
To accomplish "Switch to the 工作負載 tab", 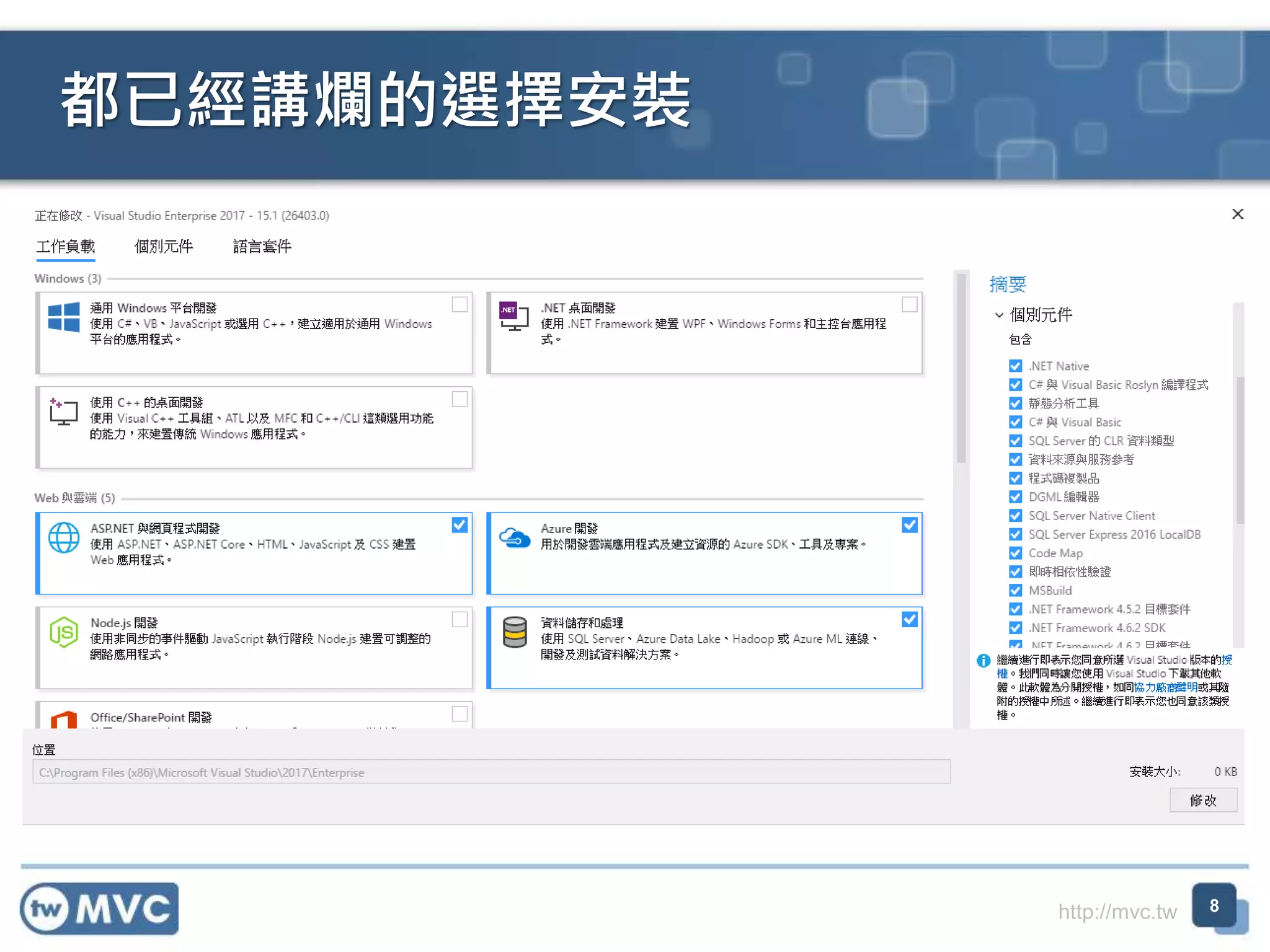I will point(65,247).
